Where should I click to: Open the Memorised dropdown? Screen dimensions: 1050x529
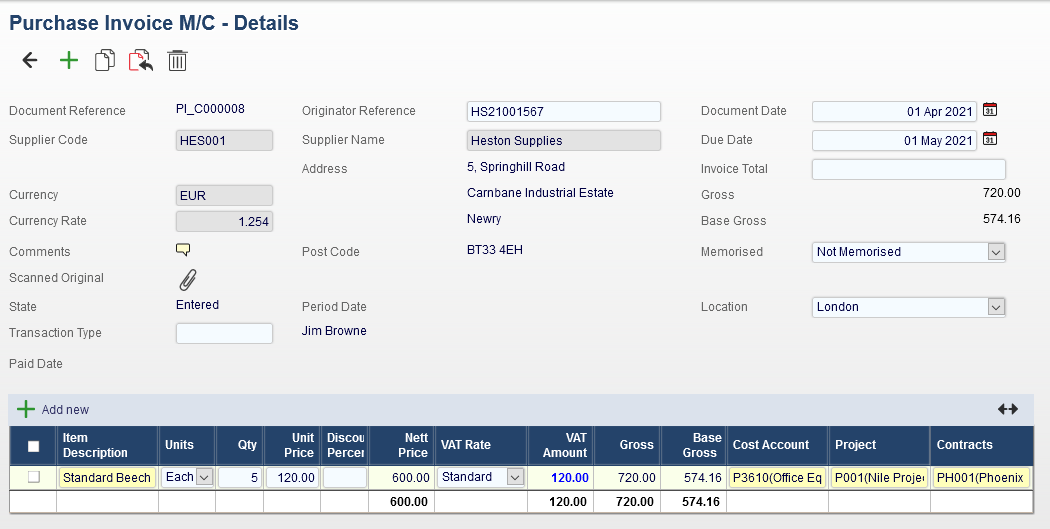pos(995,252)
